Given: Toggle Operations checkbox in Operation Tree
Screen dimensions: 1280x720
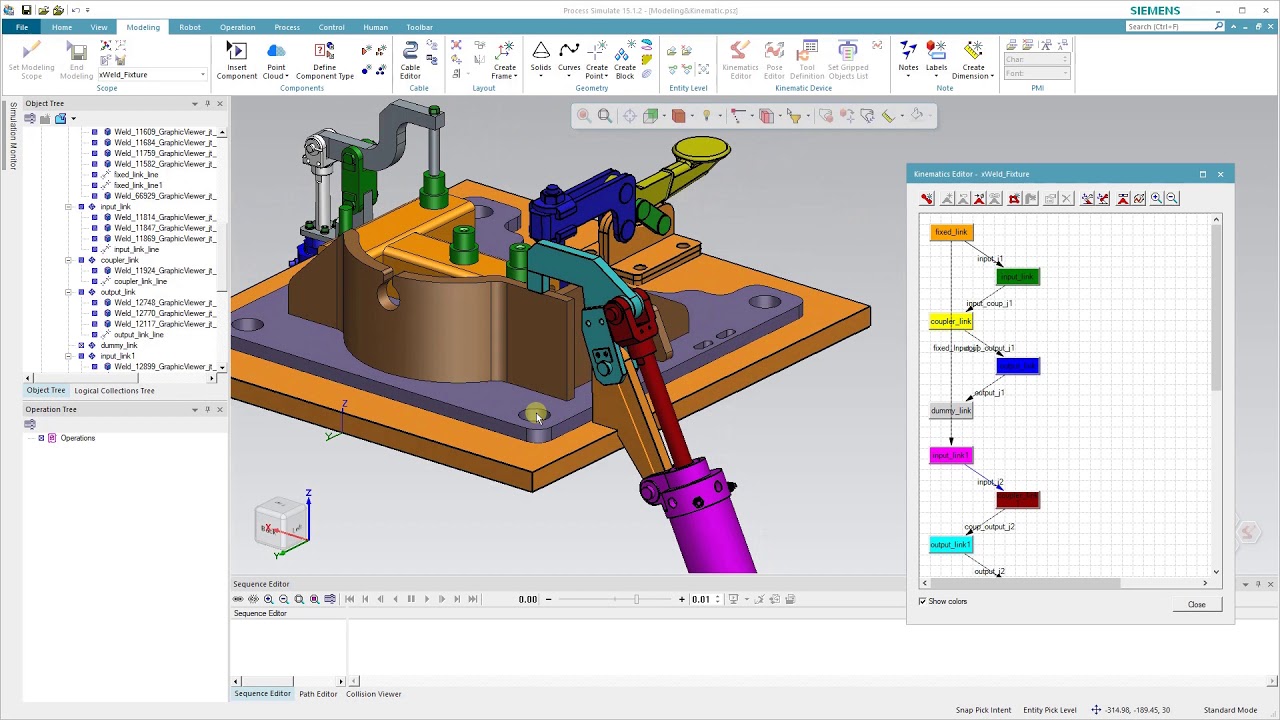Looking at the screenshot, I should click(x=41, y=438).
